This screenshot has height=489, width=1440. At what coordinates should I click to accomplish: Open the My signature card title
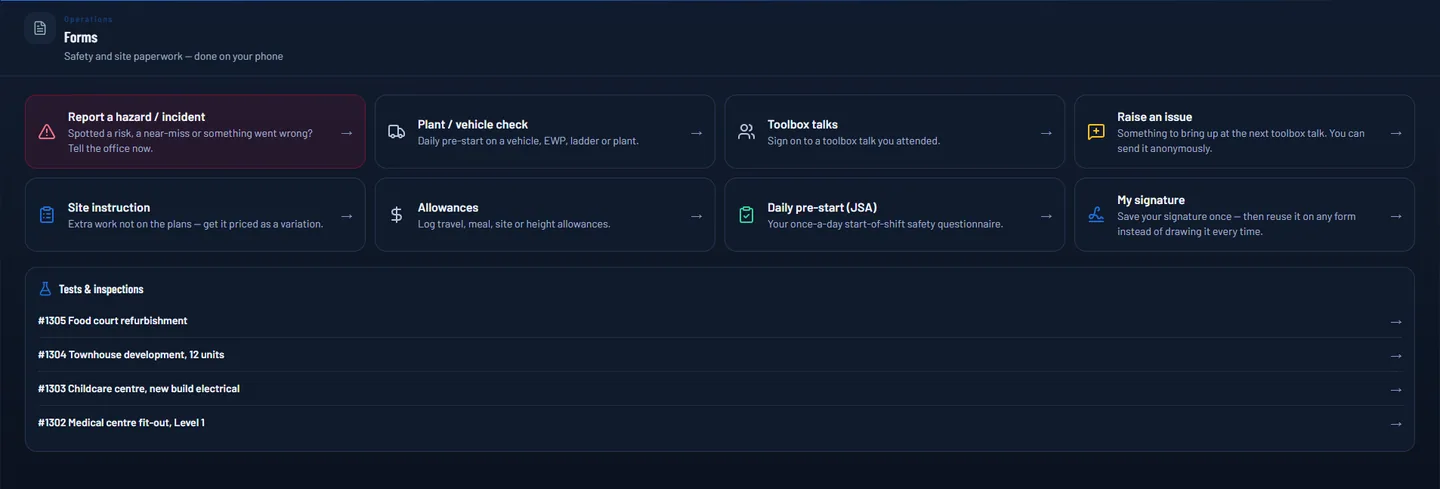(1151, 200)
